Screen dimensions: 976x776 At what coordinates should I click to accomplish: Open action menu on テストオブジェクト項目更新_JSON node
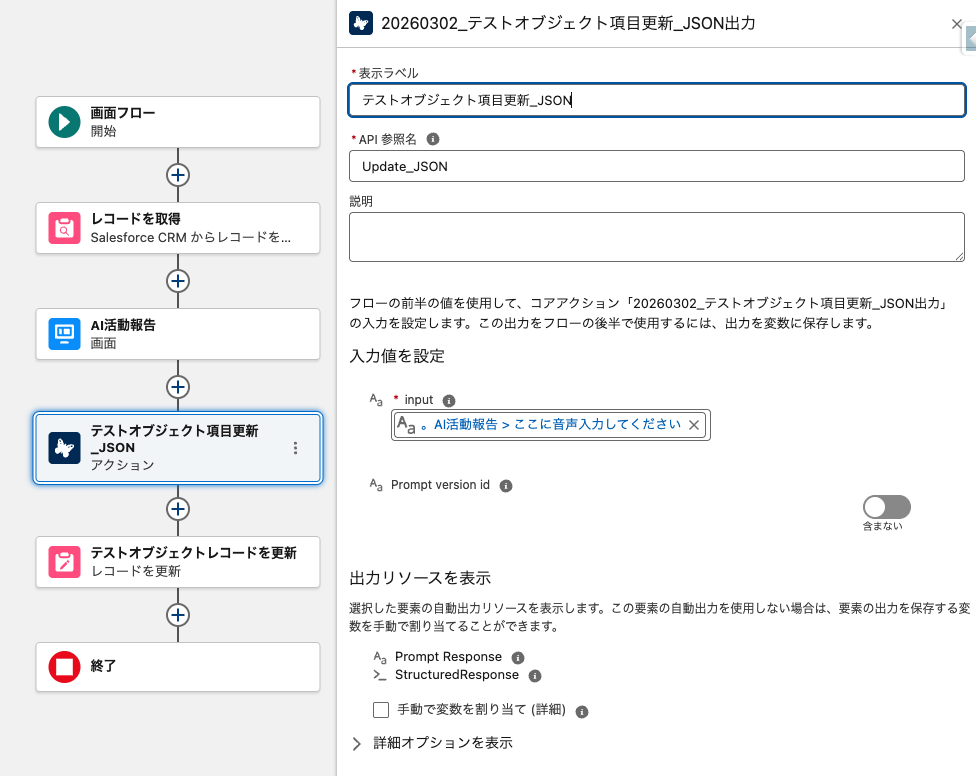pos(295,448)
